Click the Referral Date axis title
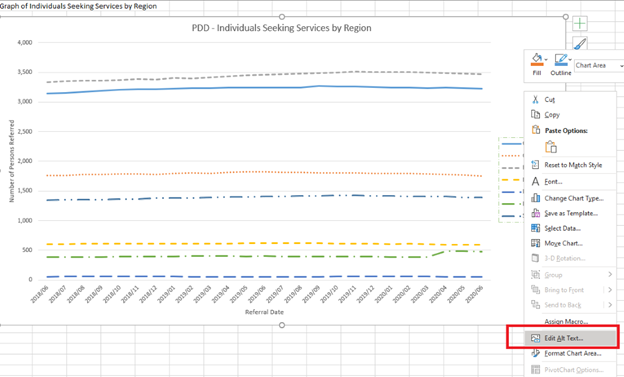The width and height of the screenshot is (624, 377). 264,312
